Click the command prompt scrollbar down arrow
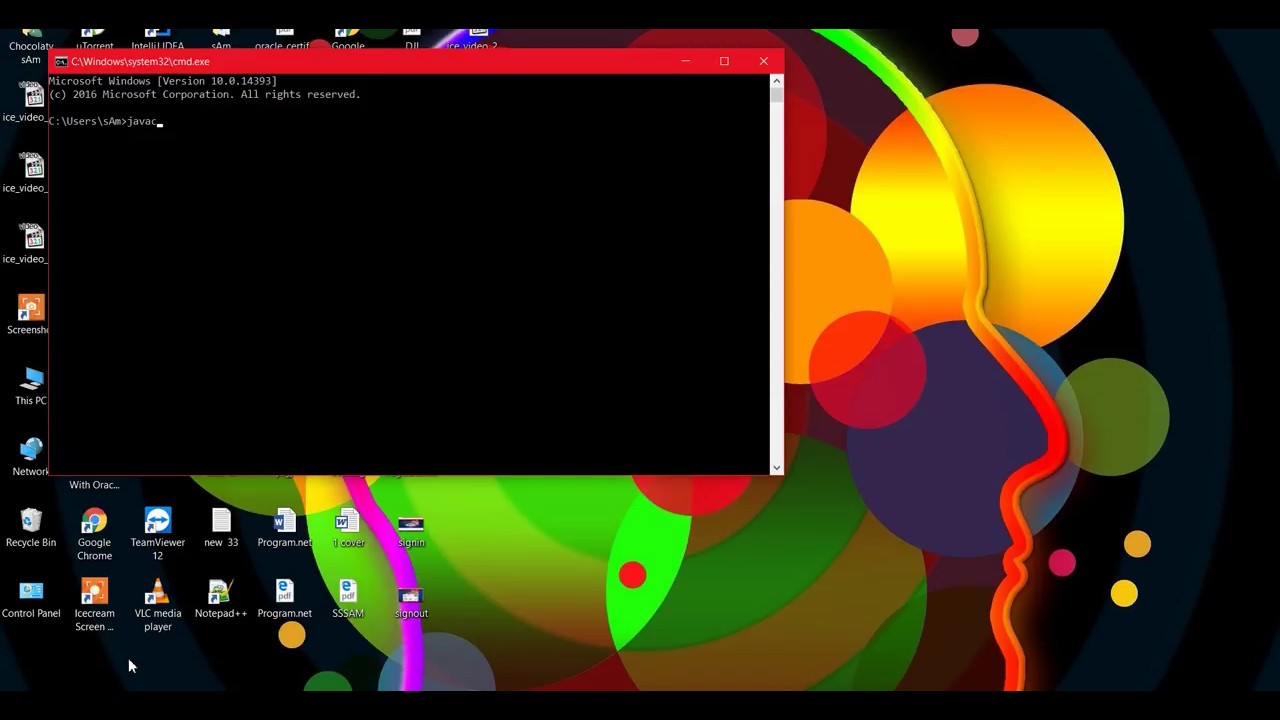Image resolution: width=1280 pixels, height=720 pixels. [776, 467]
